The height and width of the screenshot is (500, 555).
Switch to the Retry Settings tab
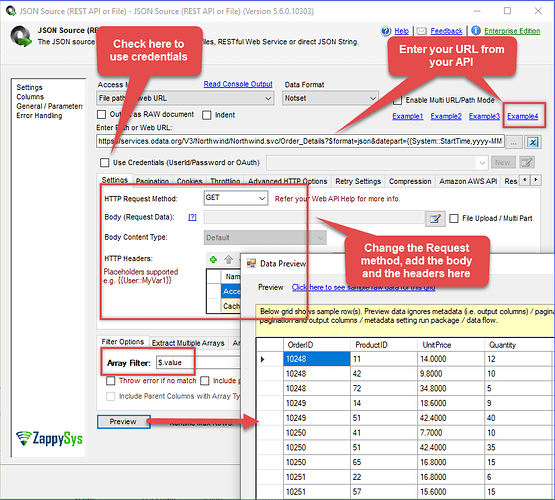coord(358,181)
